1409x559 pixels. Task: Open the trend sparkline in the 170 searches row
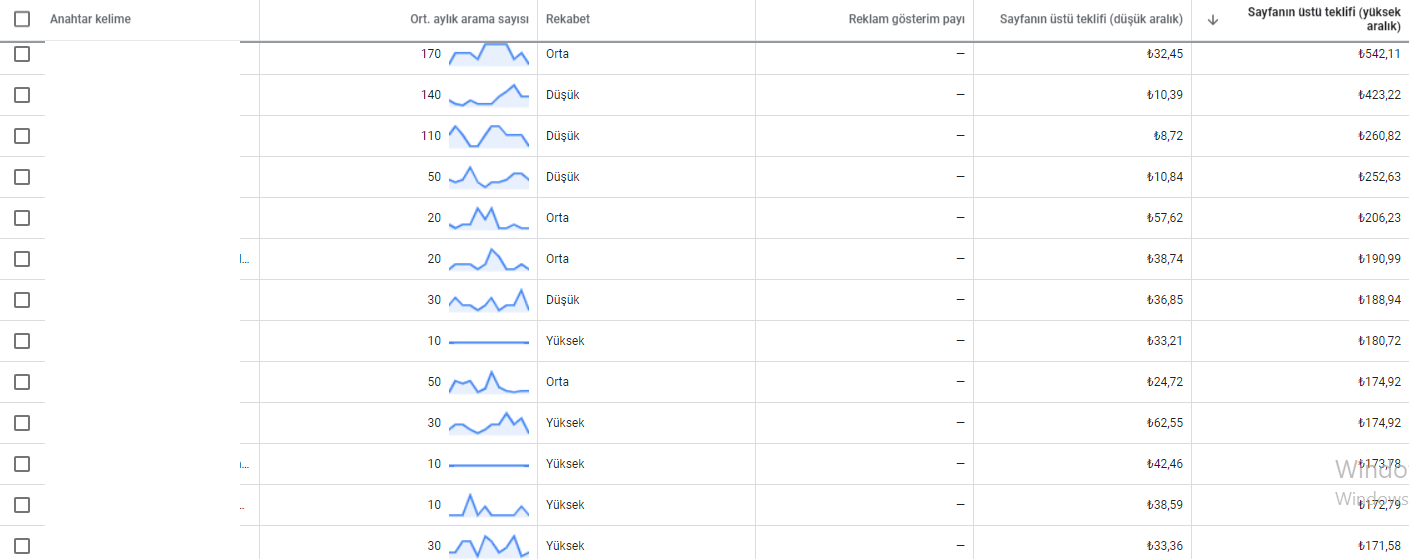click(489, 54)
